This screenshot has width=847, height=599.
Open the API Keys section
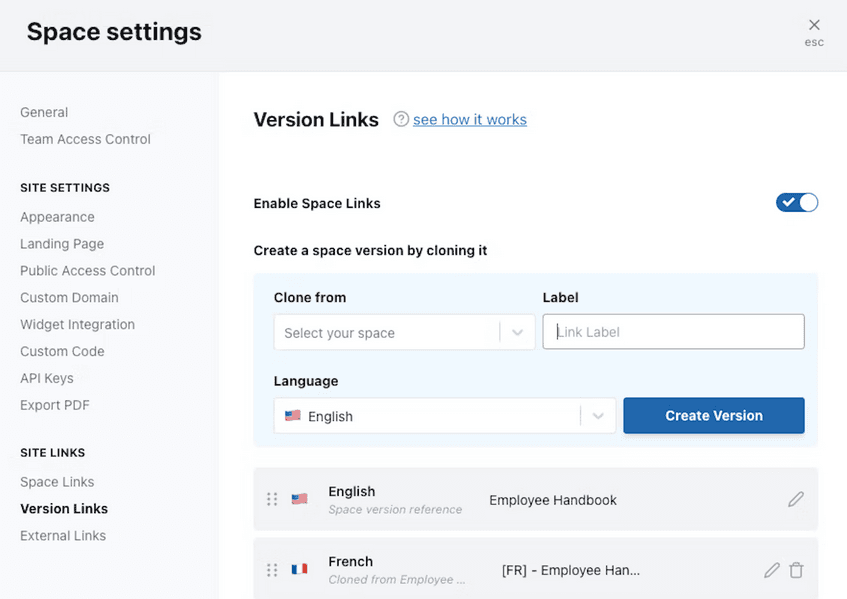(47, 378)
